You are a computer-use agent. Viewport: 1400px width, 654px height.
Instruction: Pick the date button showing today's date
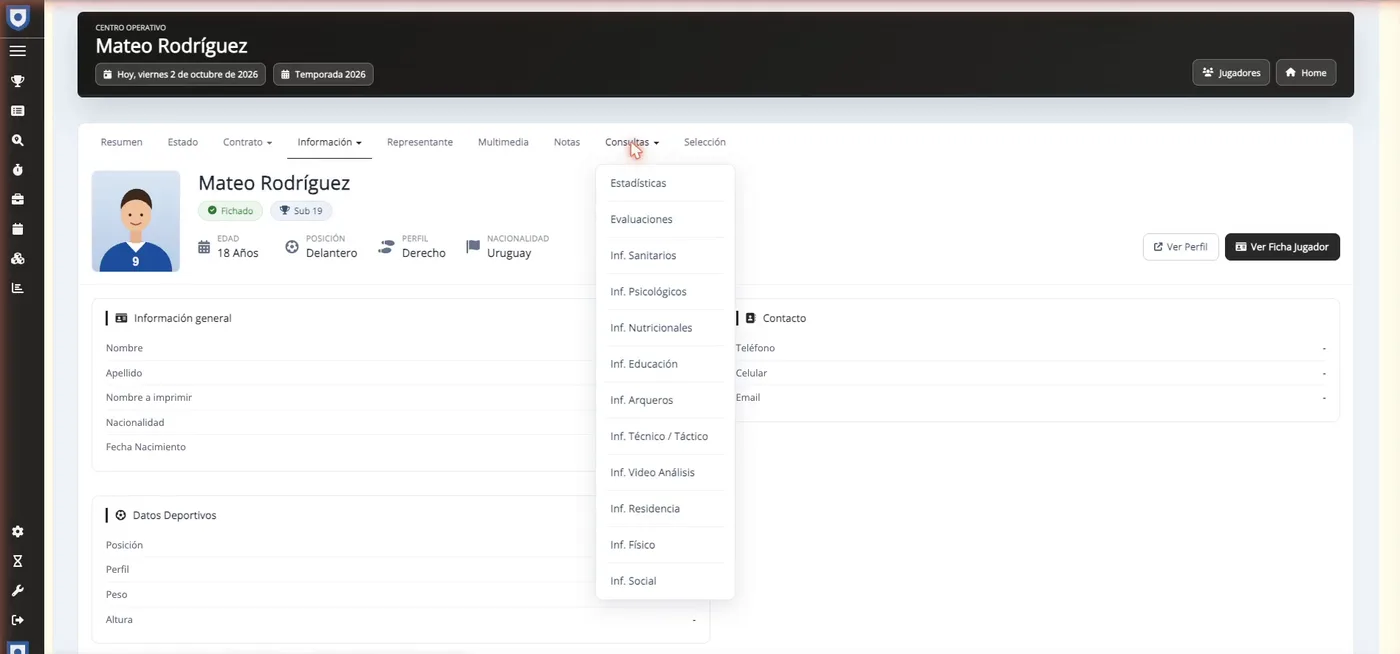181,74
